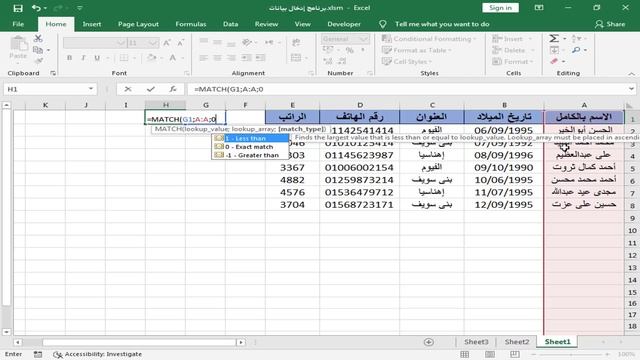Collapse the ribbon with the chevron
Viewport: 640px width, 360px height.
pos(631,73)
